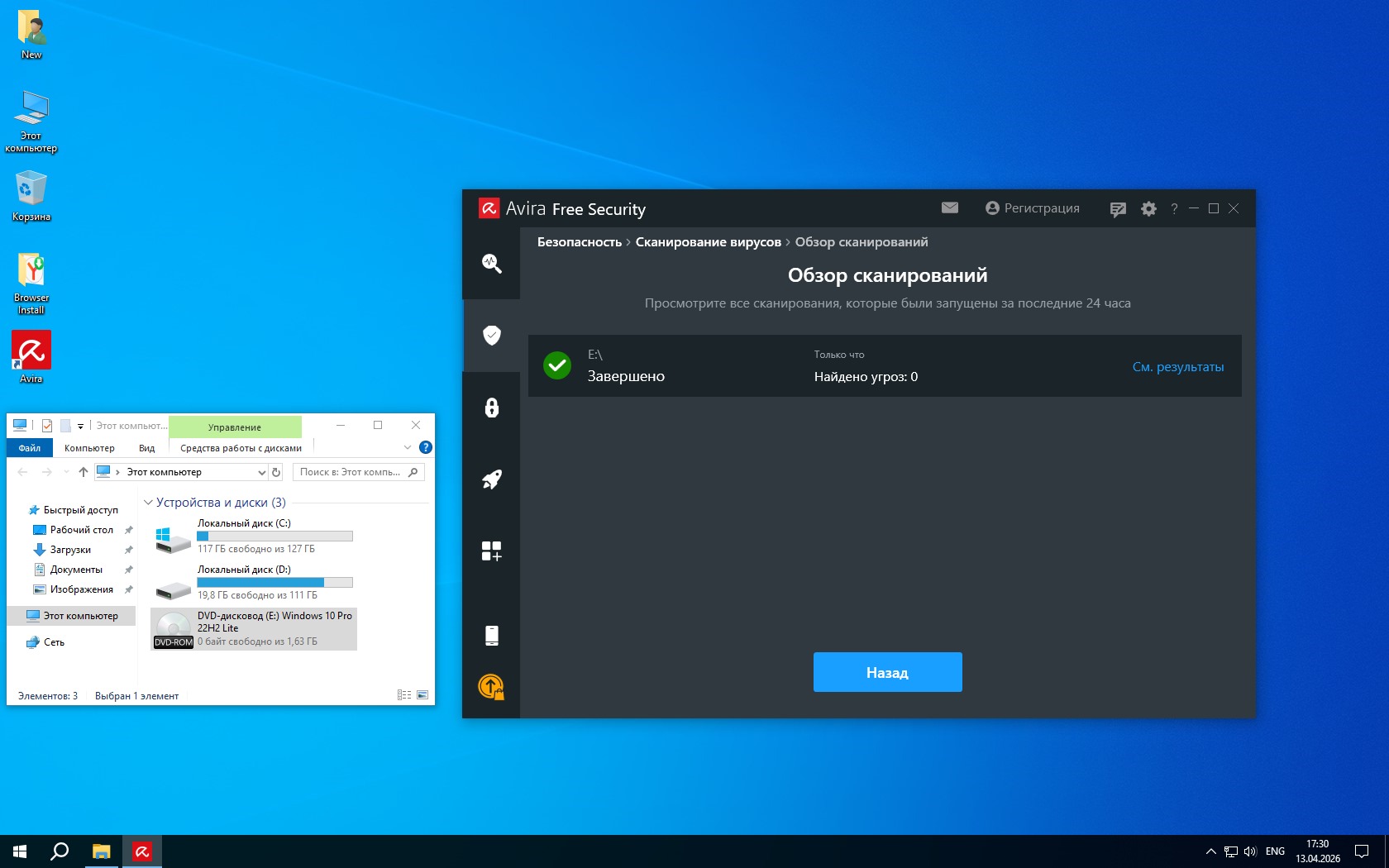Go to Сканирование вирусов breadcrumb

(708, 242)
